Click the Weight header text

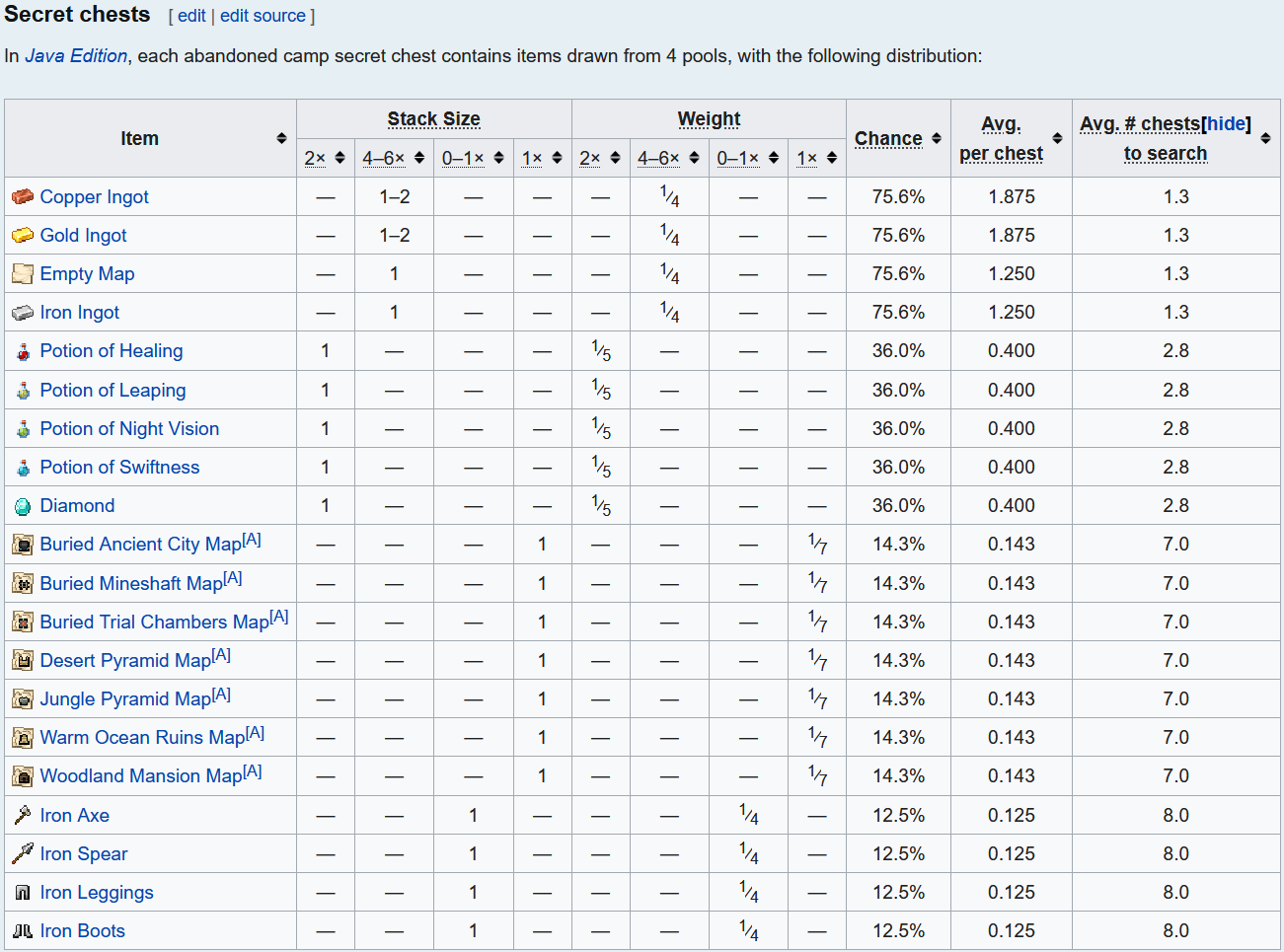click(709, 119)
